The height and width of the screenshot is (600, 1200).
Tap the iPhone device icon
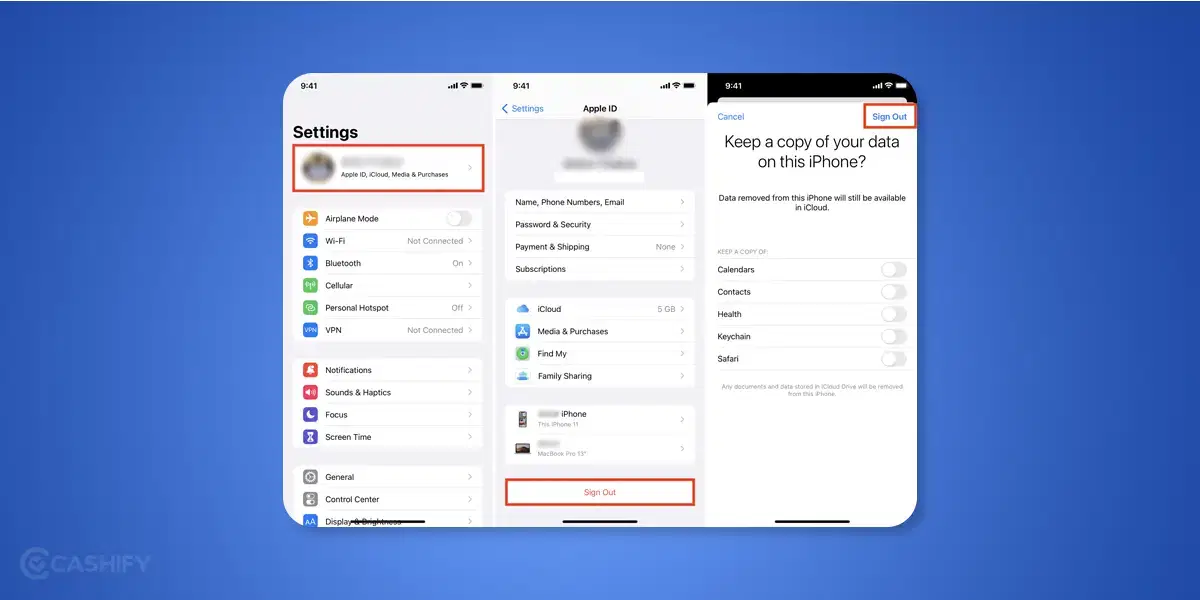tap(522, 418)
